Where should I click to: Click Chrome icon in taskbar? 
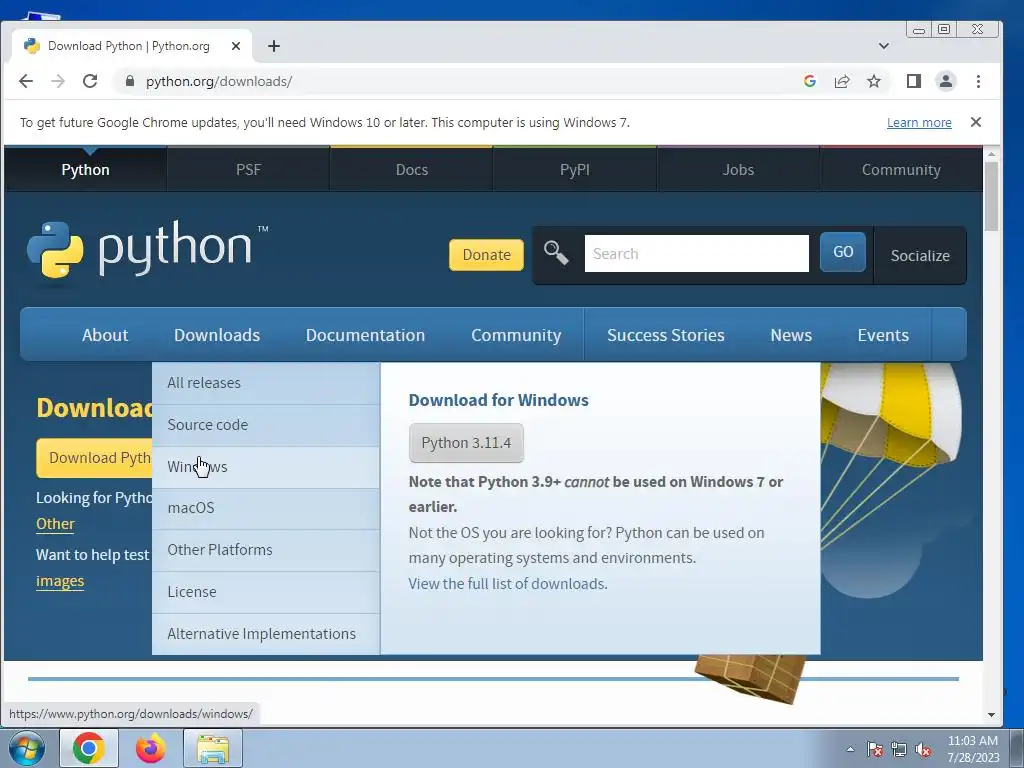[x=89, y=748]
